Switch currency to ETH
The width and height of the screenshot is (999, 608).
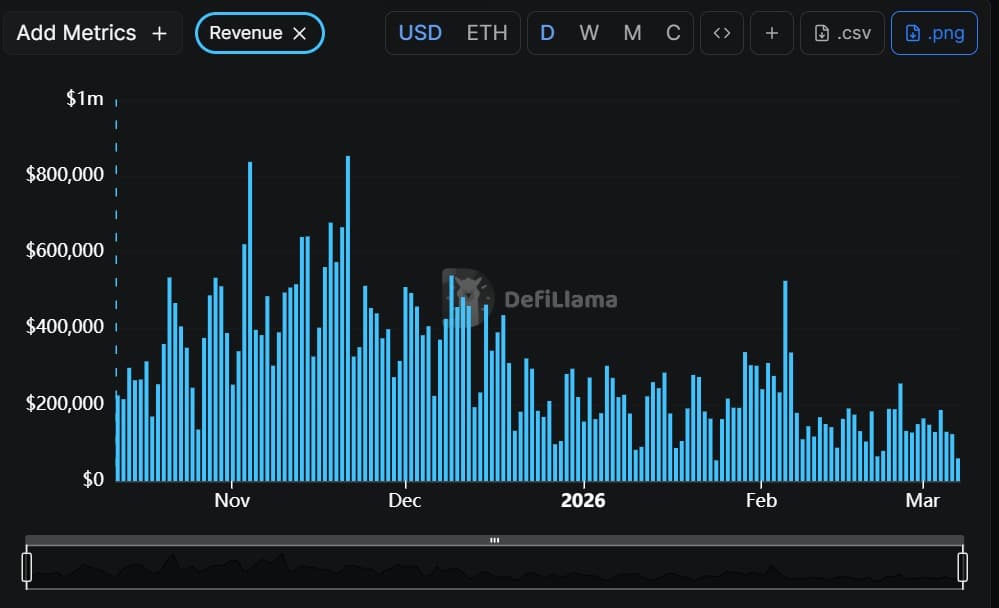pyautogui.click(x=487, y=32)
